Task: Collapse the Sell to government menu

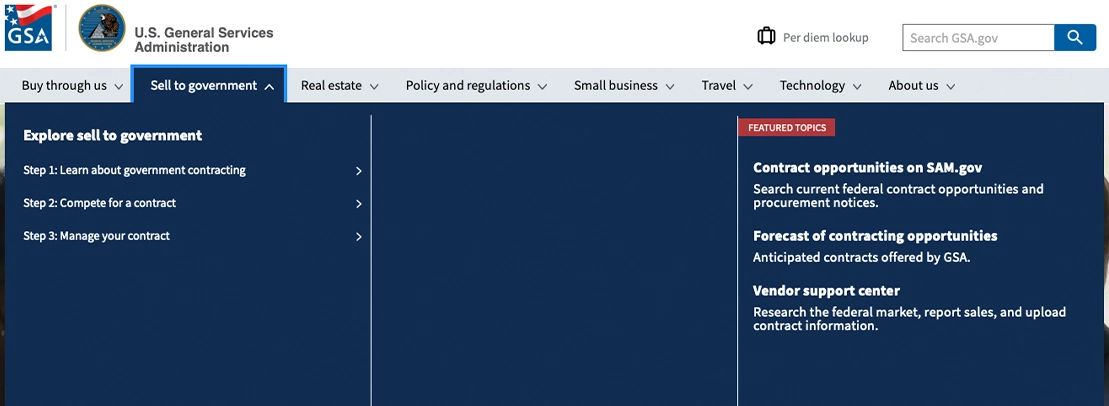Action: 209,86
